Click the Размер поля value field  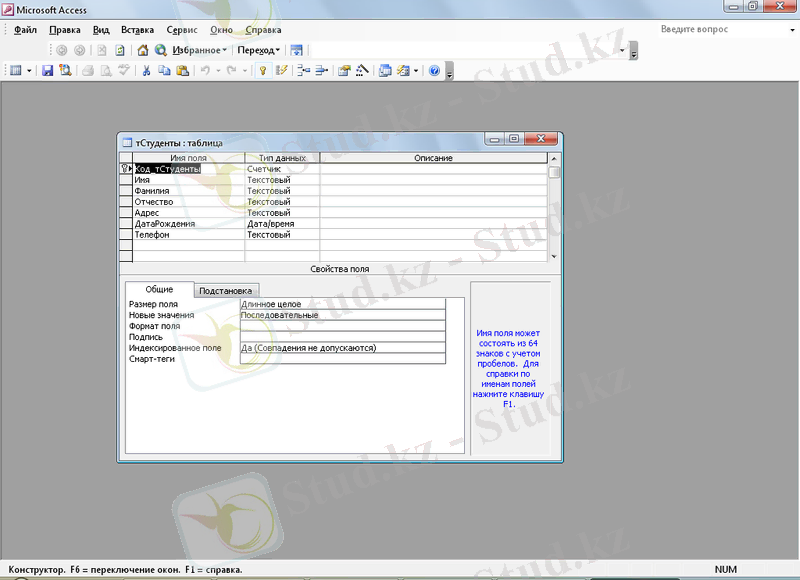tap(342, 304)
